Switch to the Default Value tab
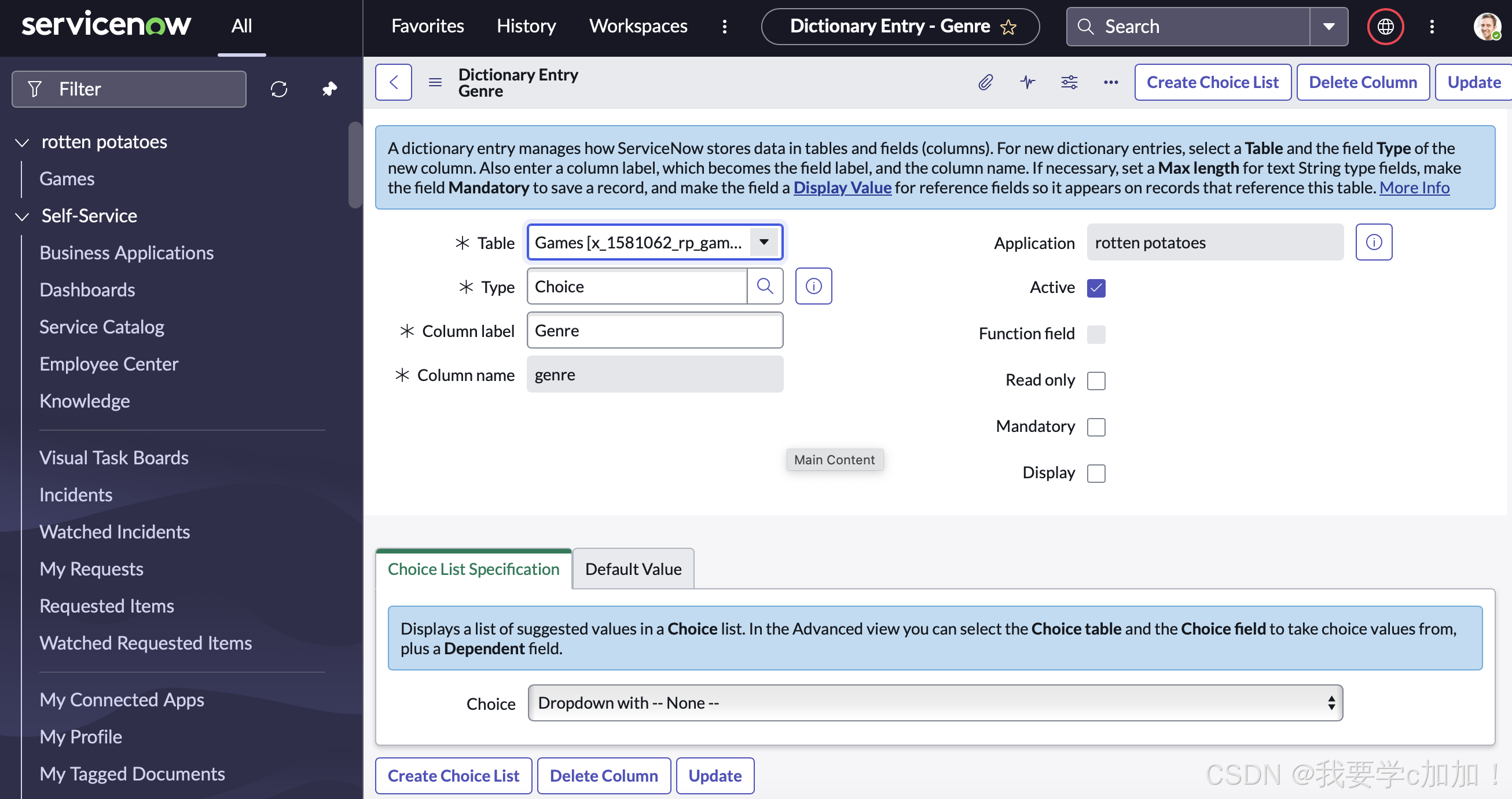 coord(633,569)
